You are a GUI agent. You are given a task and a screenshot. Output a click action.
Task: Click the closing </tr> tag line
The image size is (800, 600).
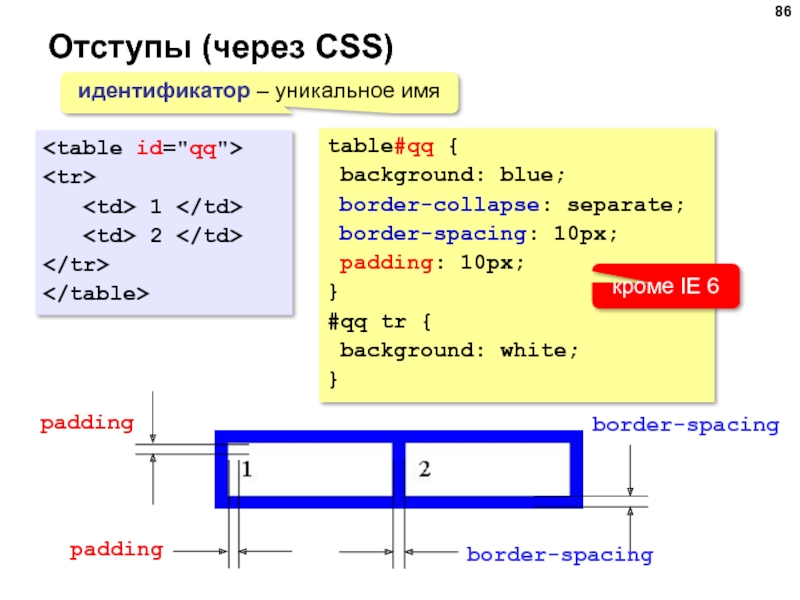click(76, 265)
